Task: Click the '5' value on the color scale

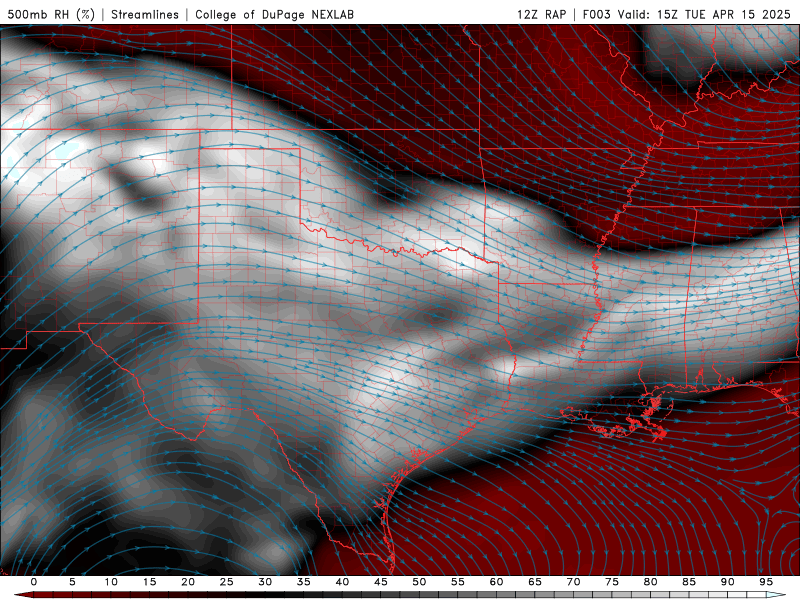Action: coord(72,582)
